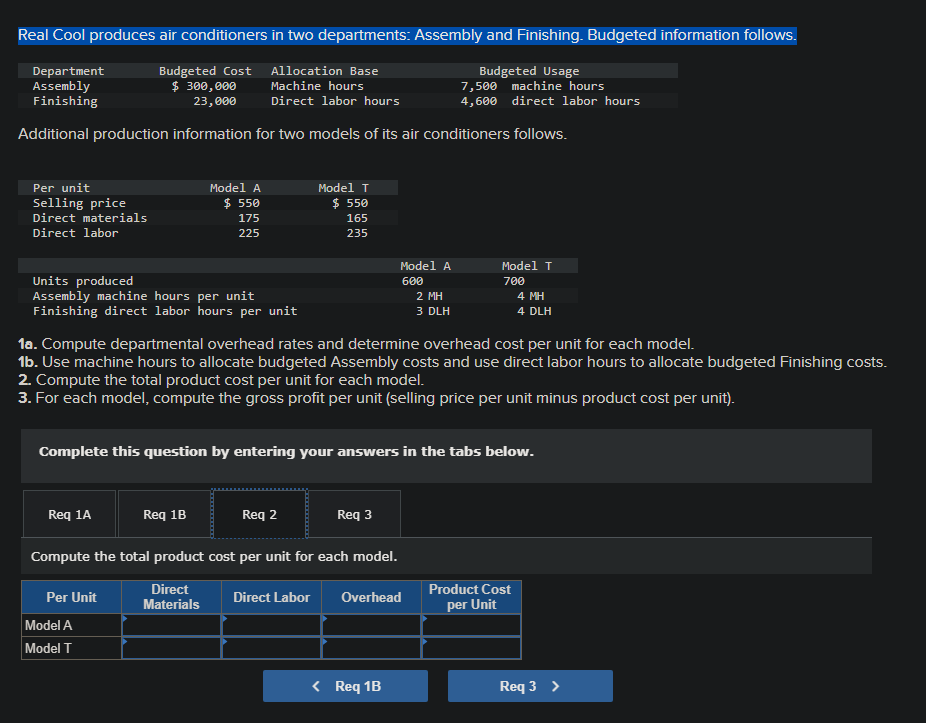Click the '$ 300,000' Assembly budgeted cost
The height and width of the screenshot is (723, 926).
[x=204, y=86]
